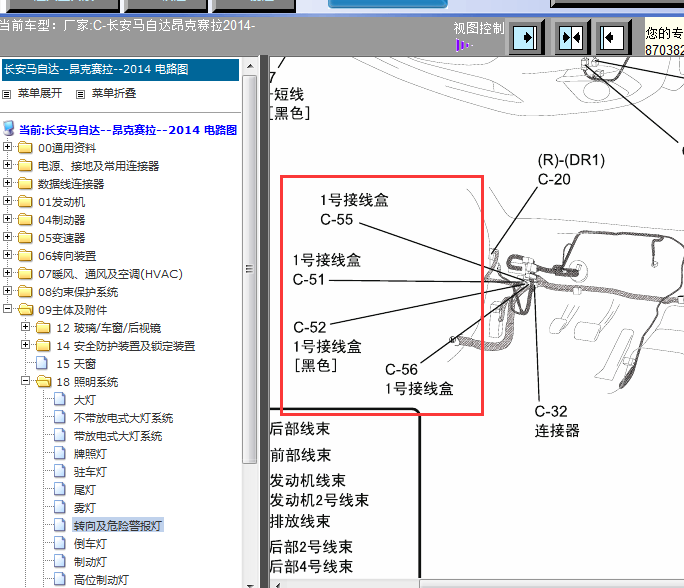684x588 pixels.
Task: Click the document icon beside 制动灯
Action: tap(59, 561)
